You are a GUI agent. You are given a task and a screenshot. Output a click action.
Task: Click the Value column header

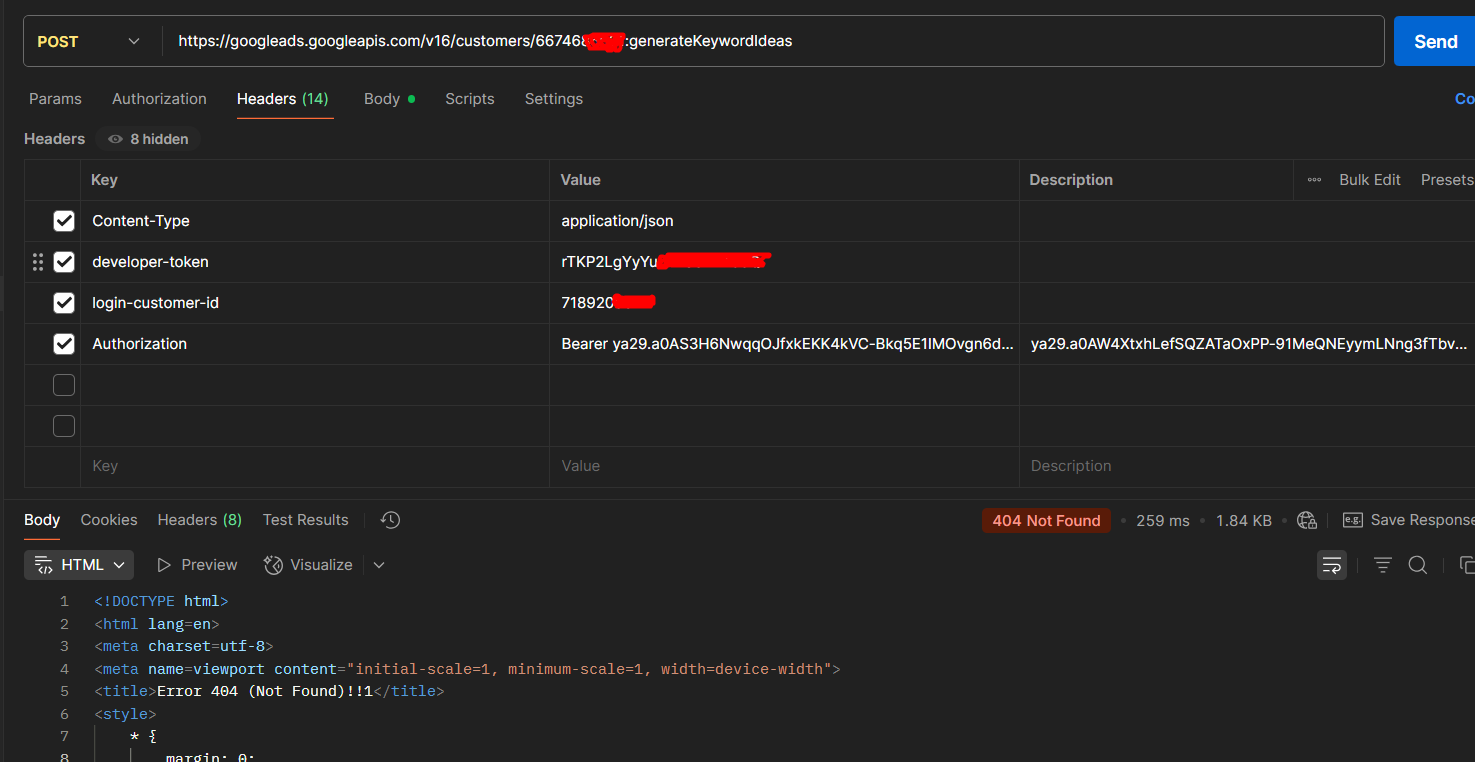580,180
